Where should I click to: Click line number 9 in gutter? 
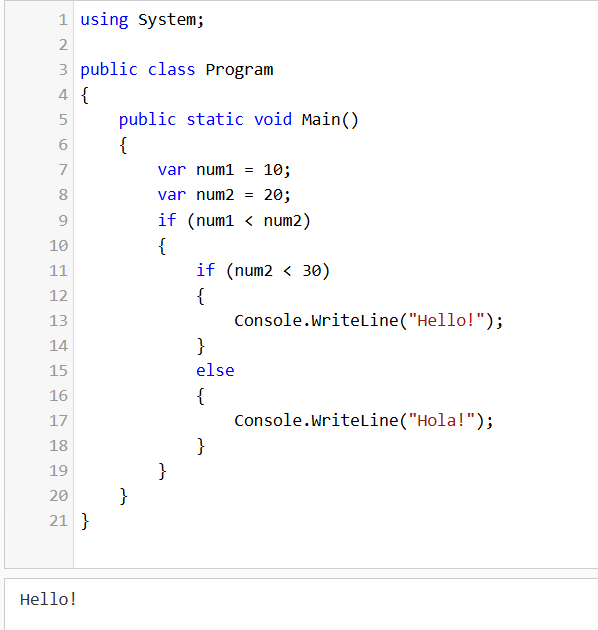coord(63,220)
